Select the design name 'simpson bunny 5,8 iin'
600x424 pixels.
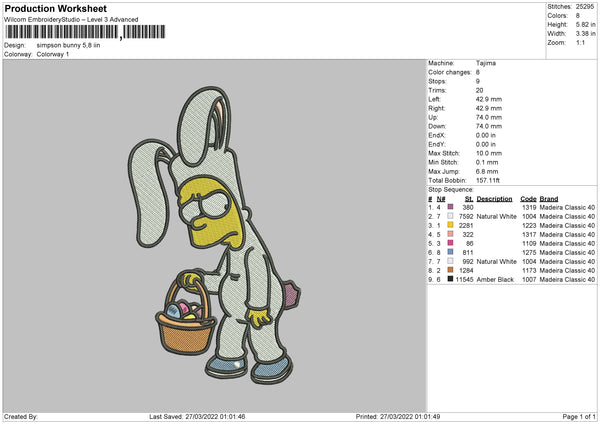click(68, 45)
